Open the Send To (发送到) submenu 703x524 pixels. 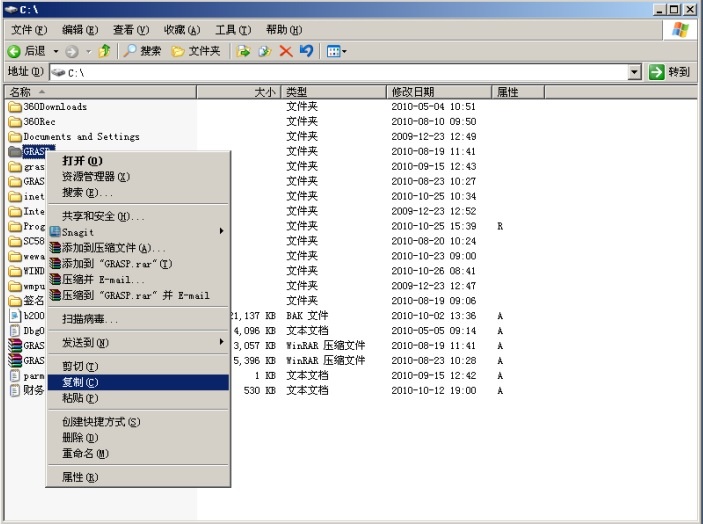point(85,343)
